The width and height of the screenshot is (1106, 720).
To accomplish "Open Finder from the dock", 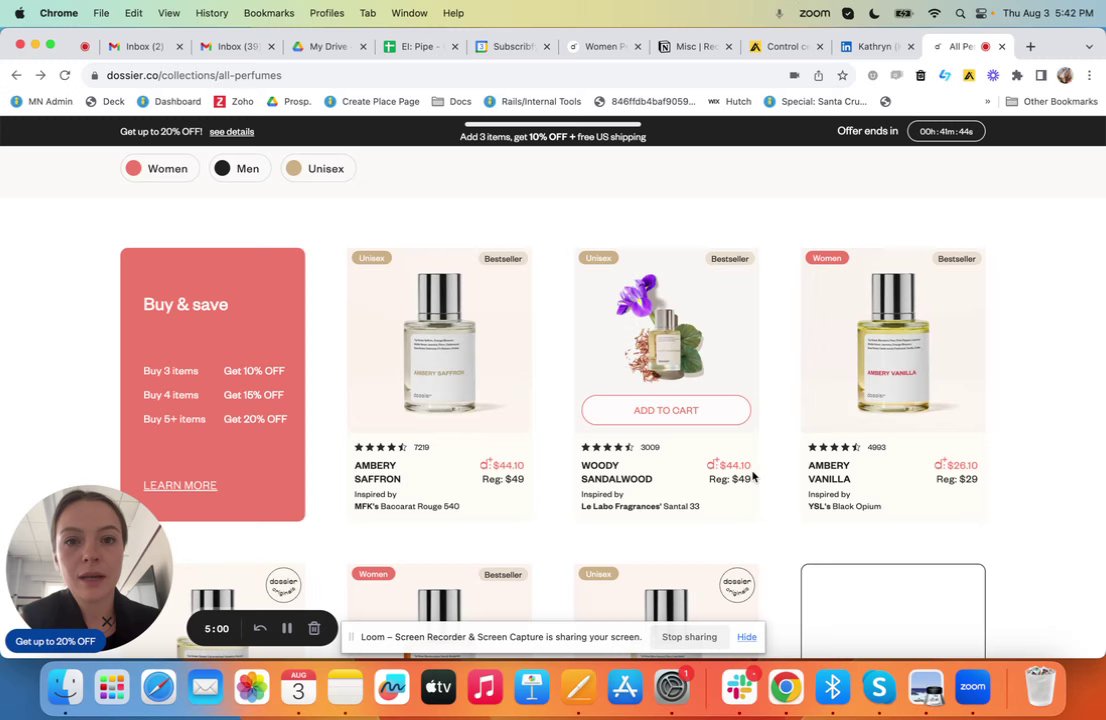I will 65,686.
